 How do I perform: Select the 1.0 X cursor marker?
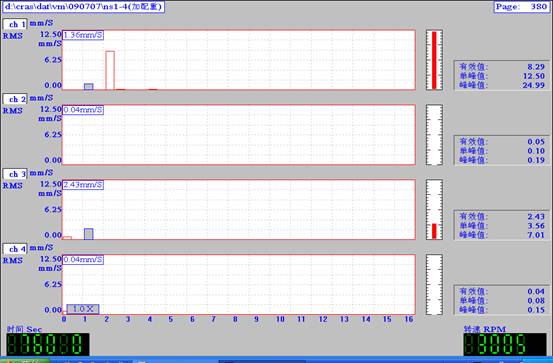83,309
